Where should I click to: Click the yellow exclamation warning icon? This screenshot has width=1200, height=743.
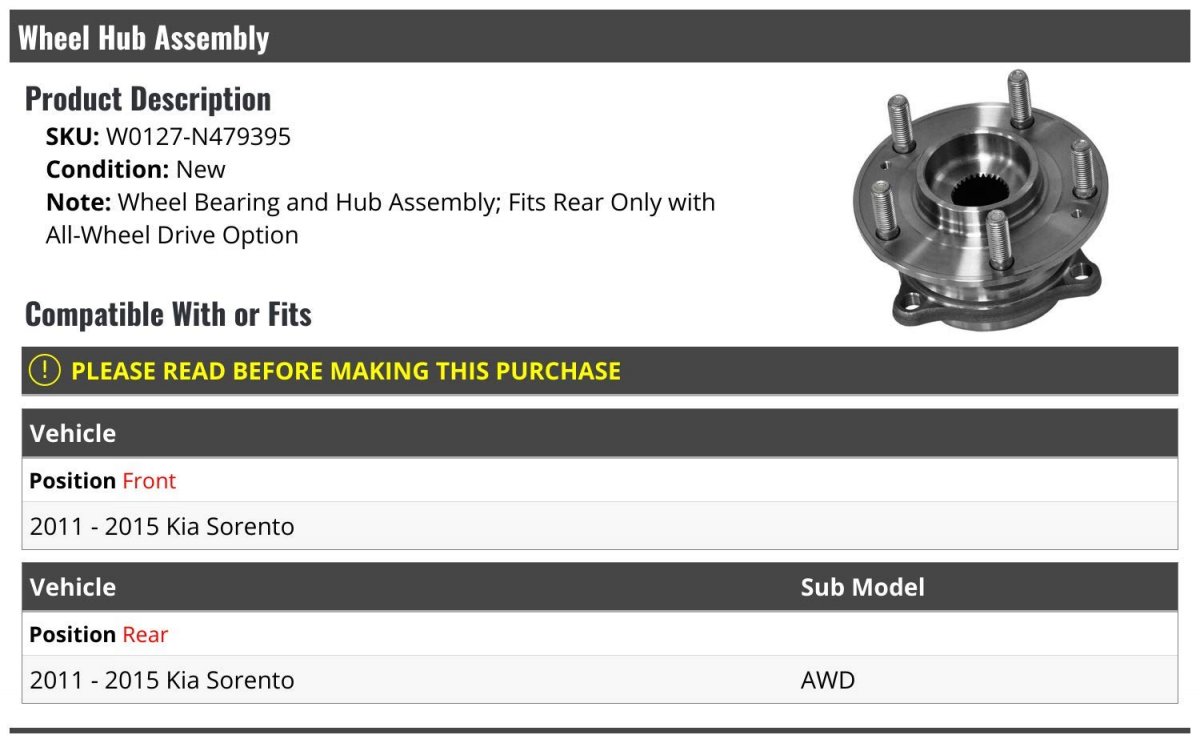[45, 370]
